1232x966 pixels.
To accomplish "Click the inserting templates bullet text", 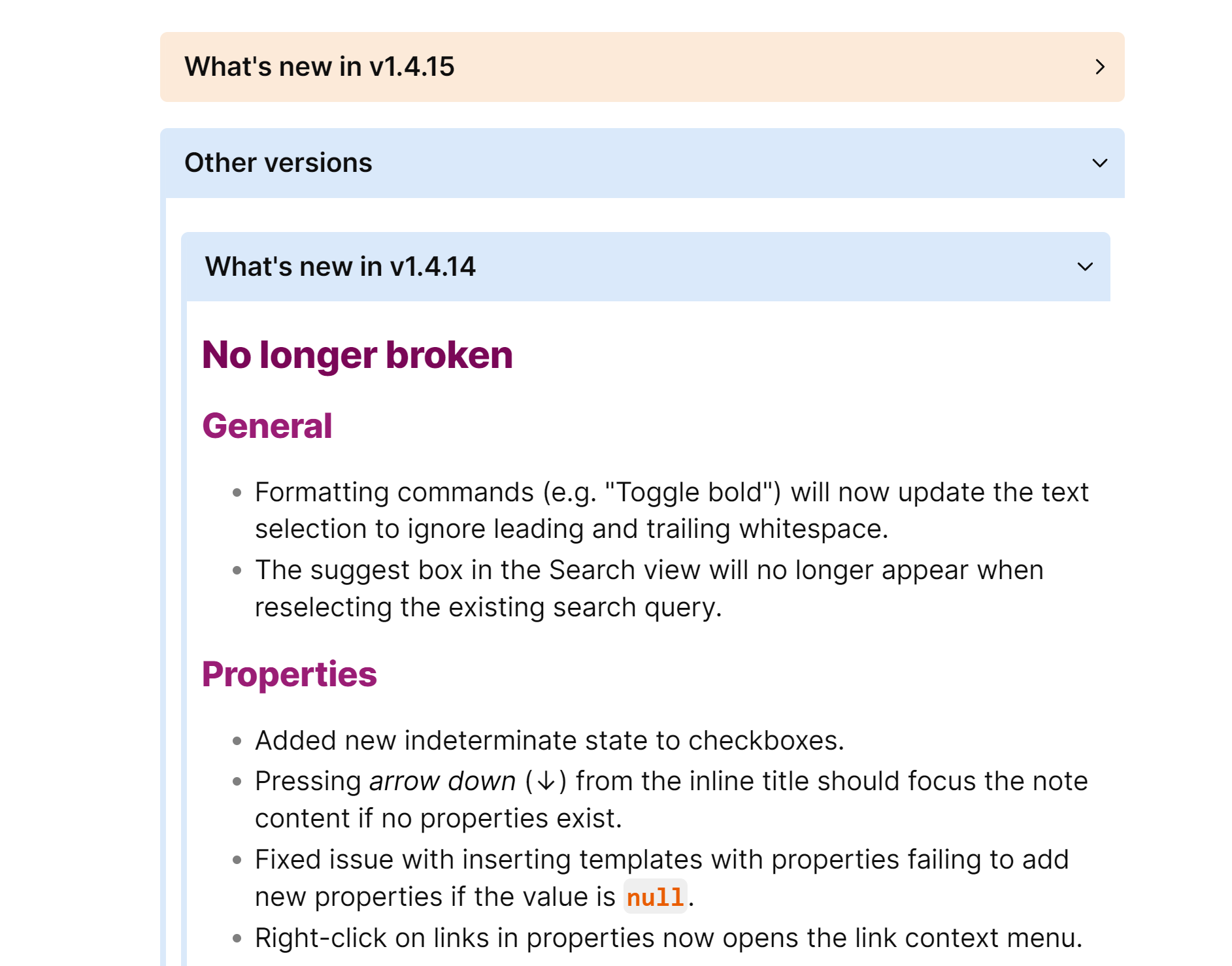I will pos(661,878).
